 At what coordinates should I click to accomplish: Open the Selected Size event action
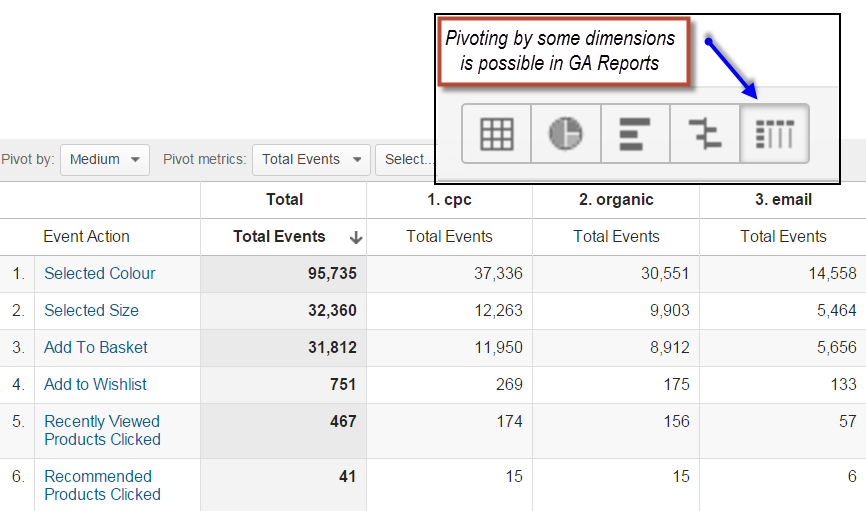91,310
